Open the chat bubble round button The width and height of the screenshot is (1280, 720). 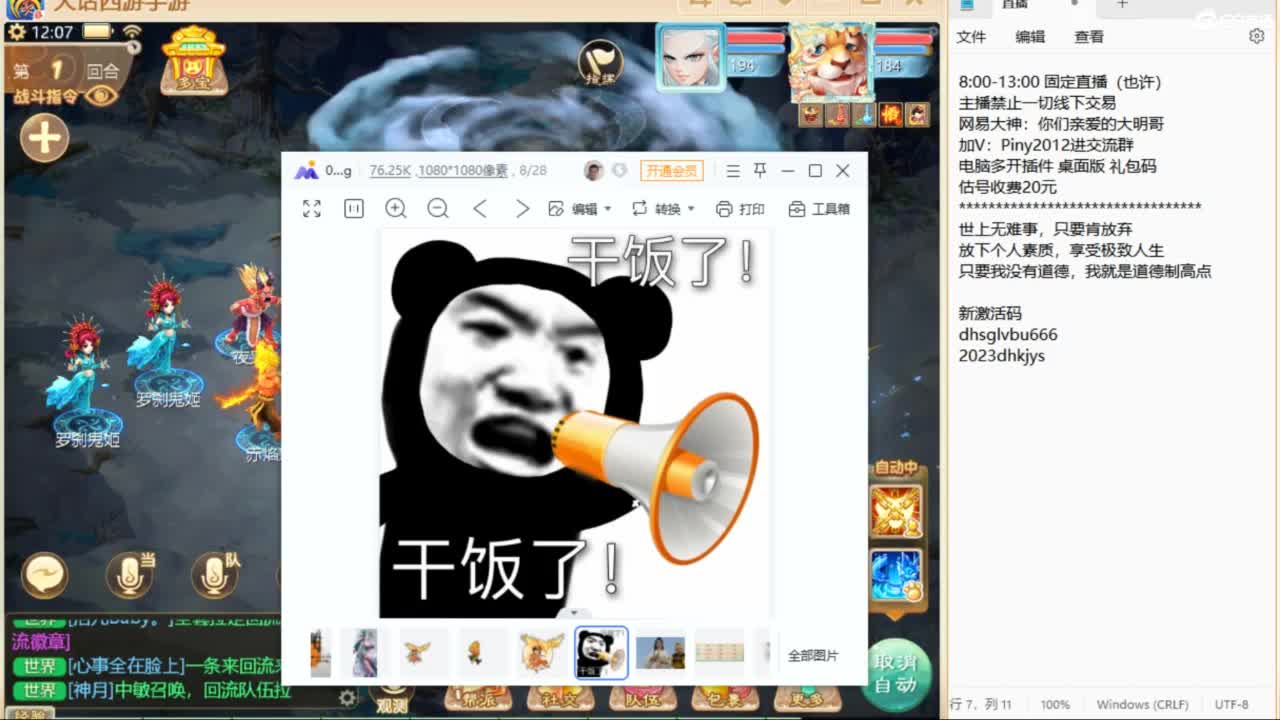[x=44, y=575]
